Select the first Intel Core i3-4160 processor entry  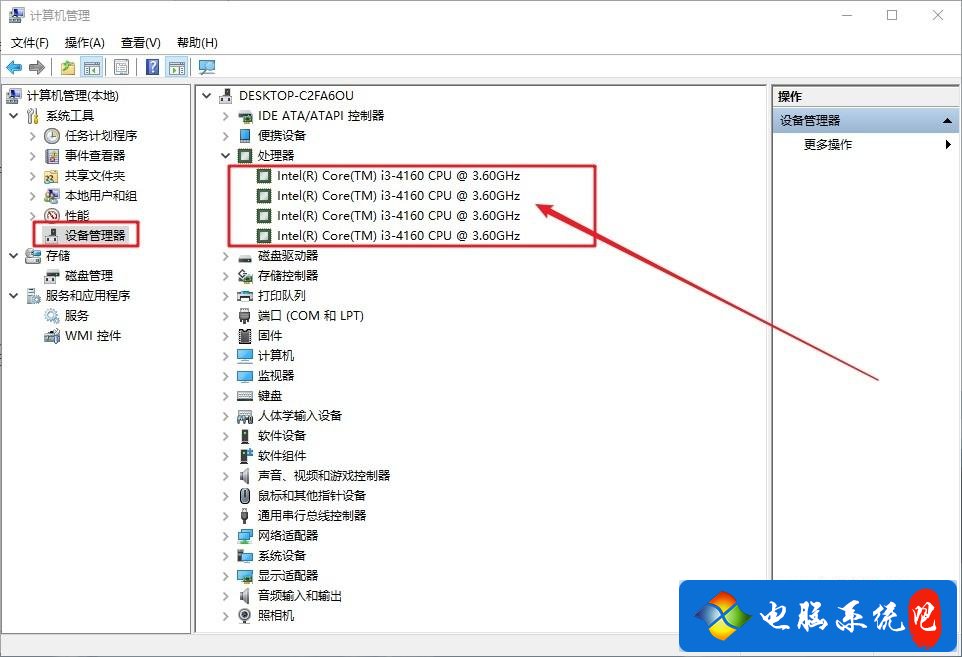coord(398,175)
